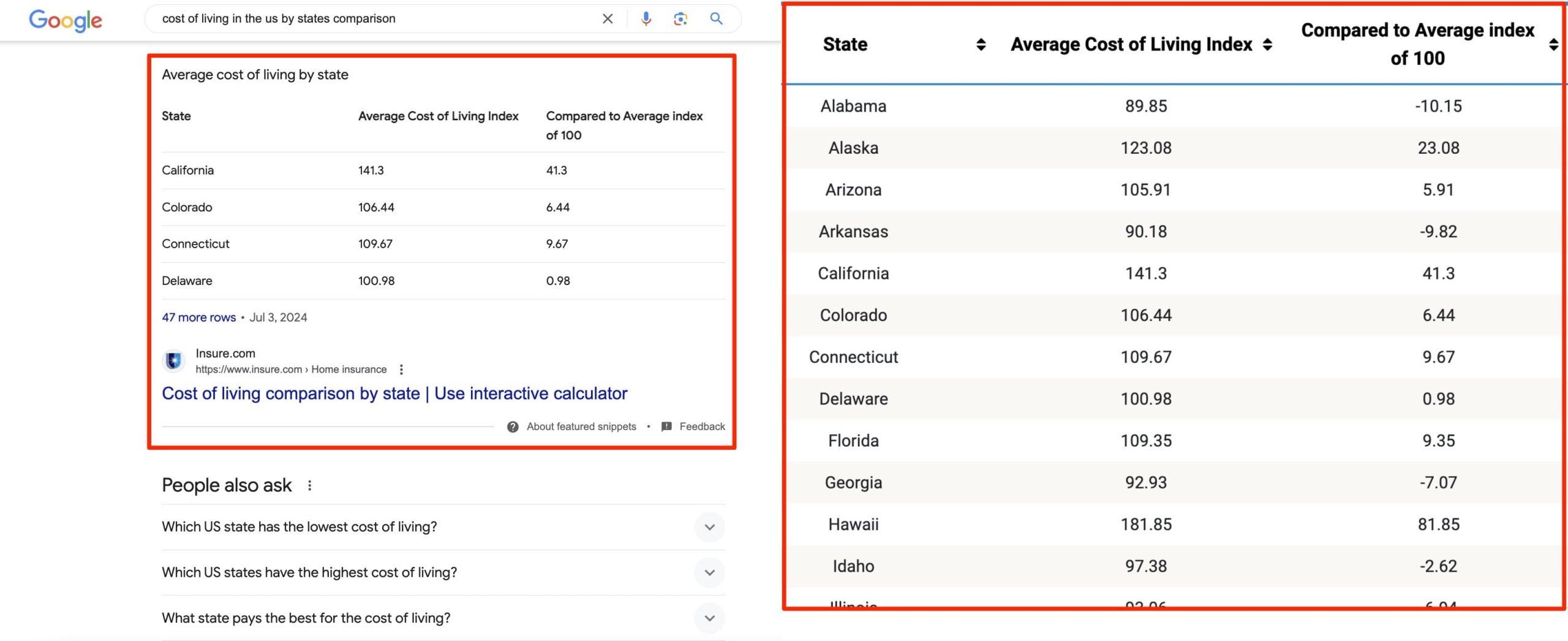This screenshot has width=1568, height=641.
Task: Click Hawaii index value 181.85
Action: coord(1146,525)
